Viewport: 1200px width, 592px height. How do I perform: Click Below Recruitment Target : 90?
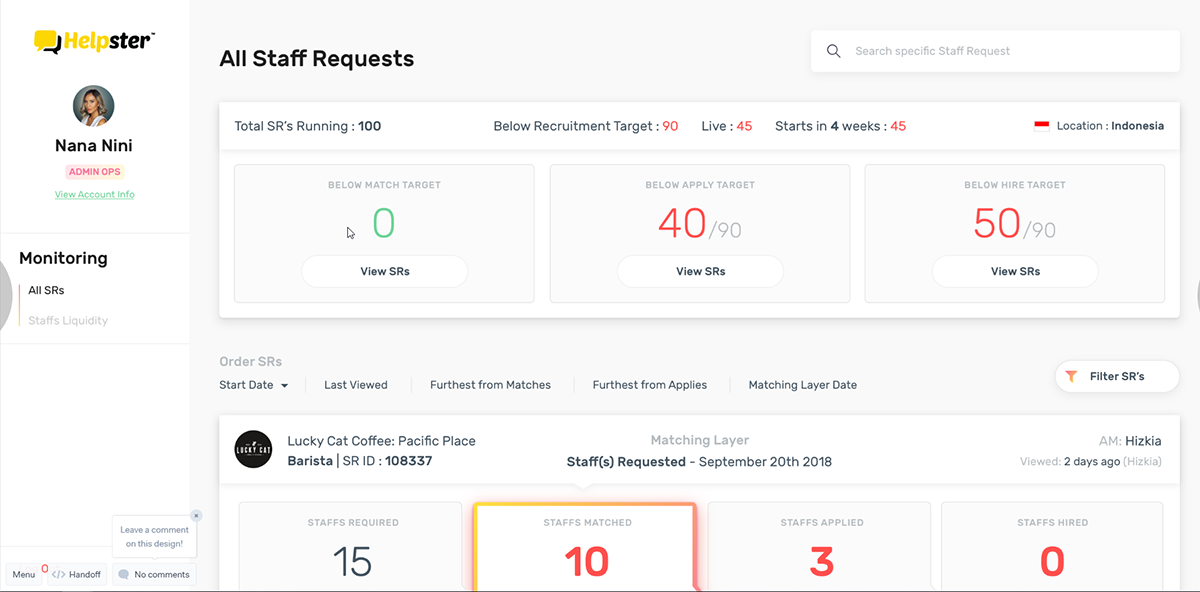[586, 126]
